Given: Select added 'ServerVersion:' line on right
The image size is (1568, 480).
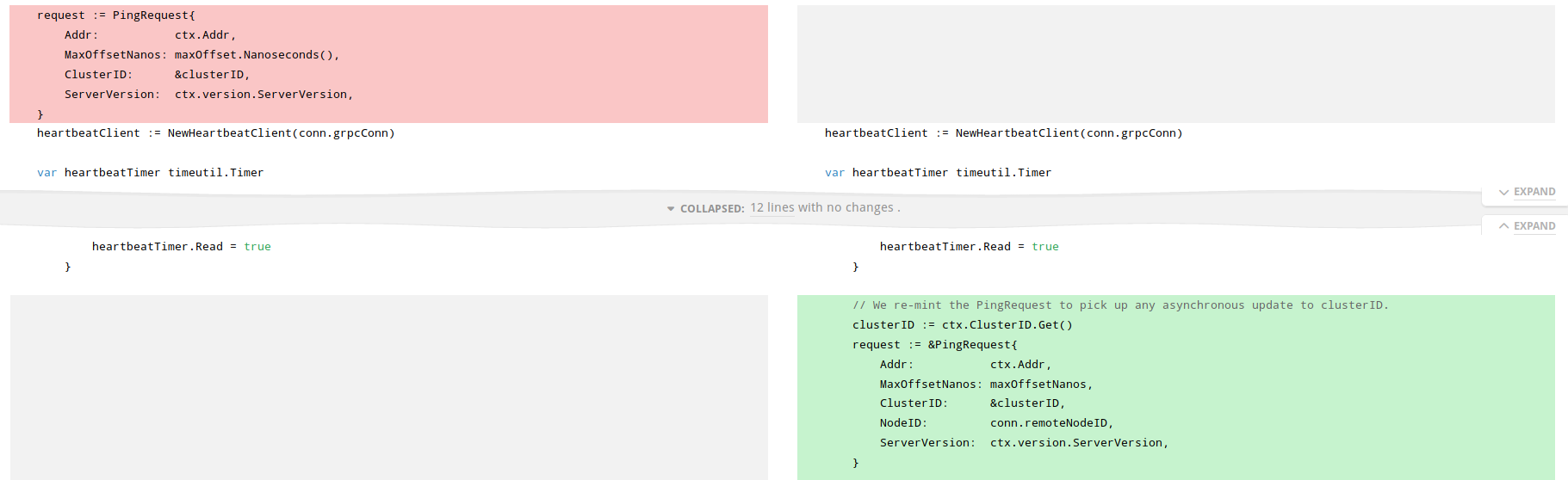Looking at the screenshot, I should coord(1024,443).
